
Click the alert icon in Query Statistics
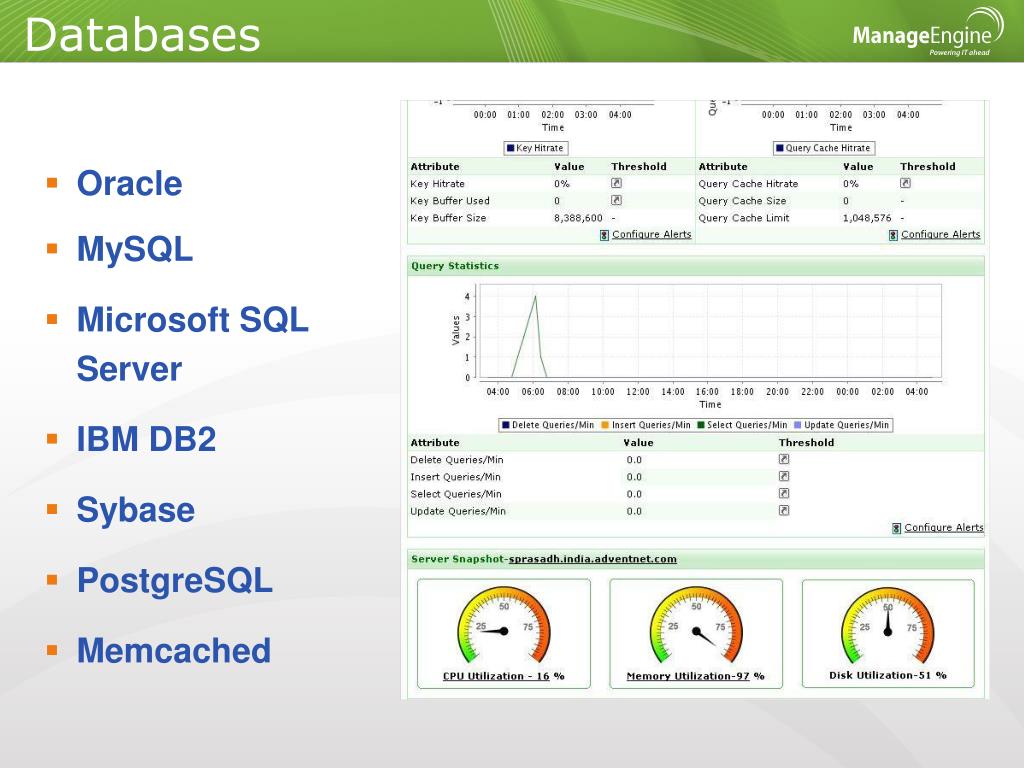pyautogui.click(x=896, y=528)
